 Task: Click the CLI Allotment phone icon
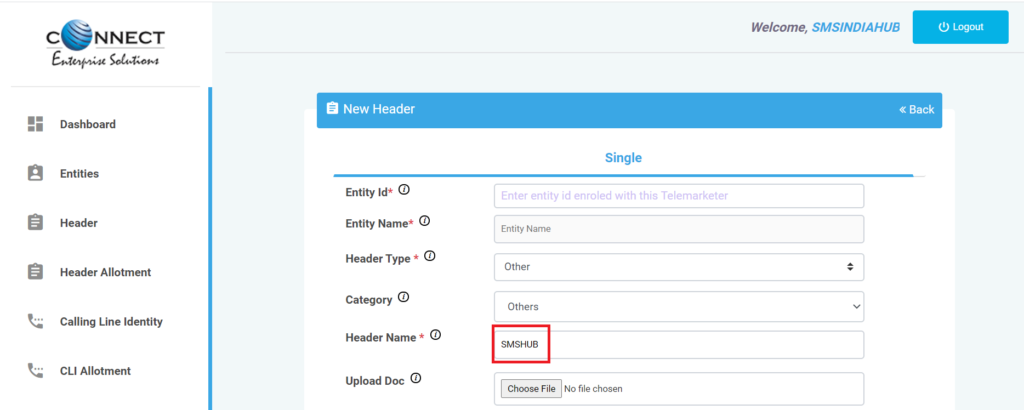(35, 370)
